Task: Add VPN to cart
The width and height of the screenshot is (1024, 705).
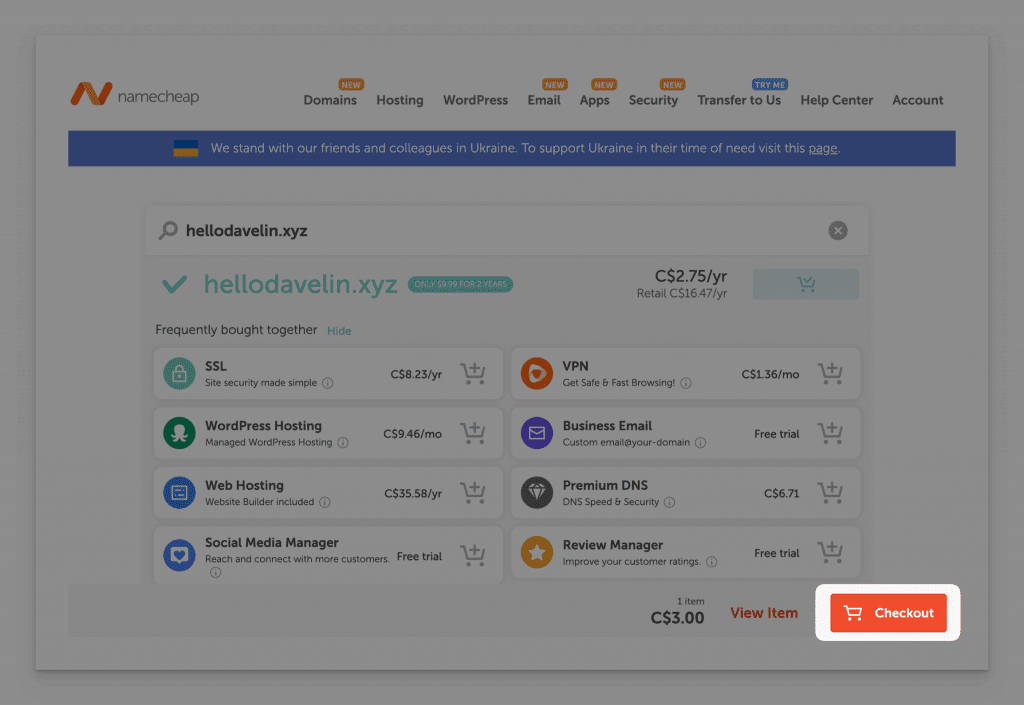Action: coord(830,373)
